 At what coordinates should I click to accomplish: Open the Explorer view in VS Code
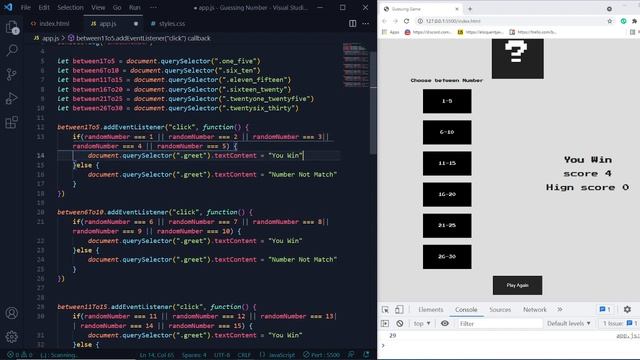tap(12, 27)
